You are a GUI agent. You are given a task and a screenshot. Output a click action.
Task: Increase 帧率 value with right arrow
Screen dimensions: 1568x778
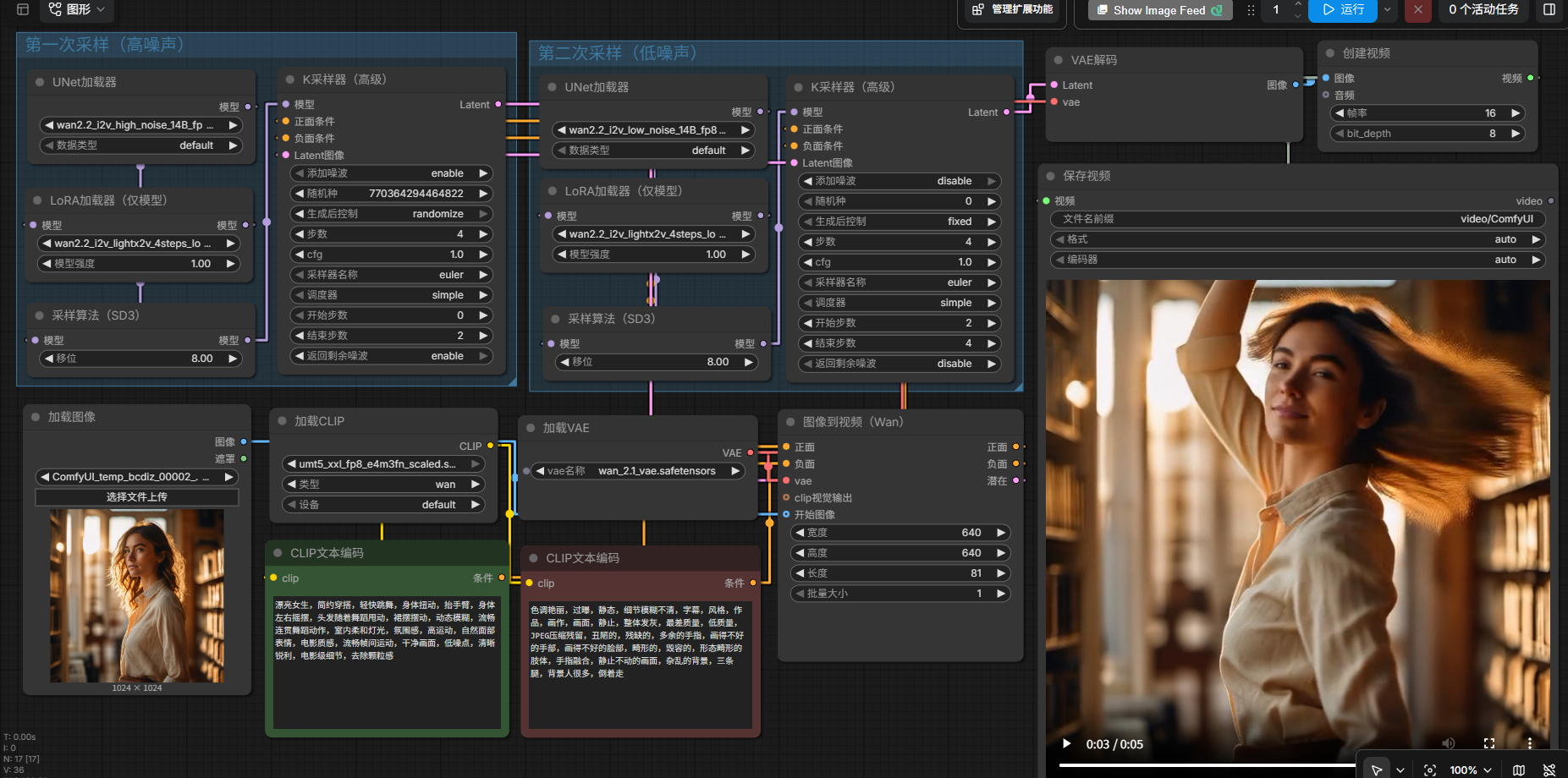pyautogui.click(x=1516, y=113)
